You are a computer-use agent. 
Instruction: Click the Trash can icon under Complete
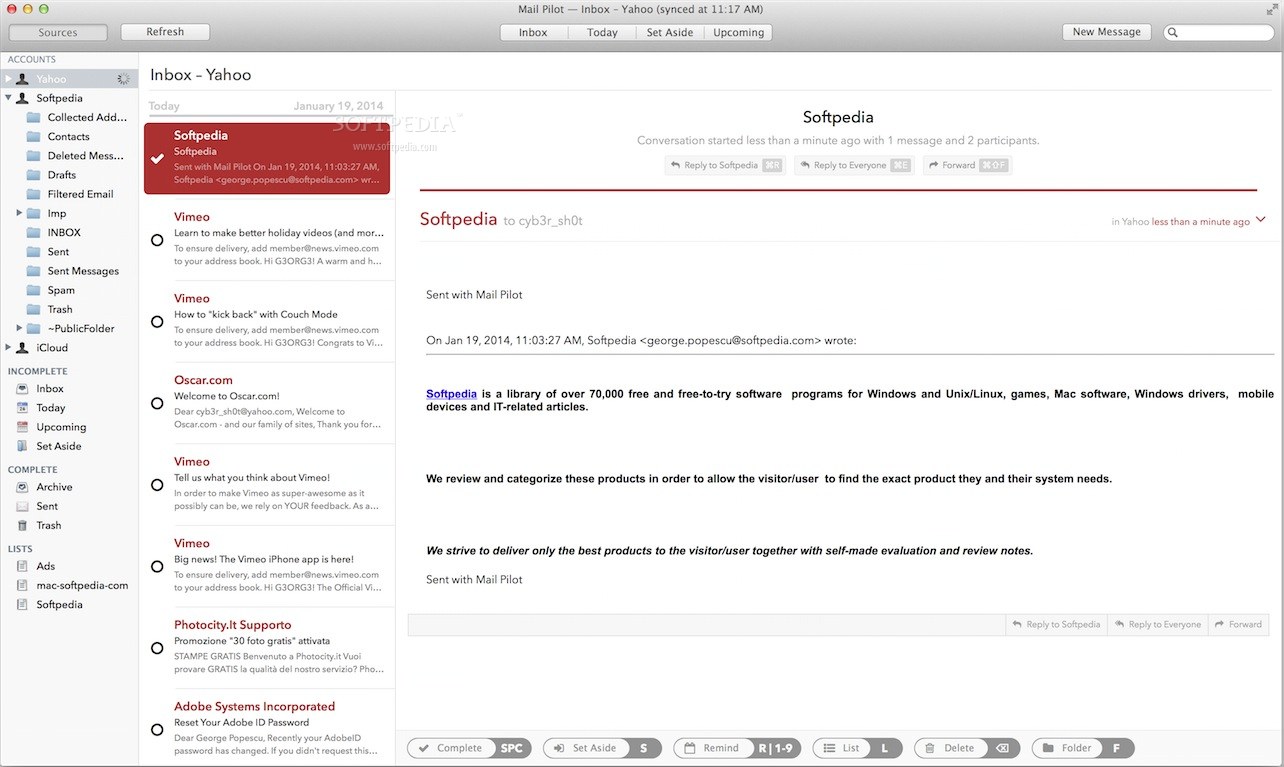point(22,525)
